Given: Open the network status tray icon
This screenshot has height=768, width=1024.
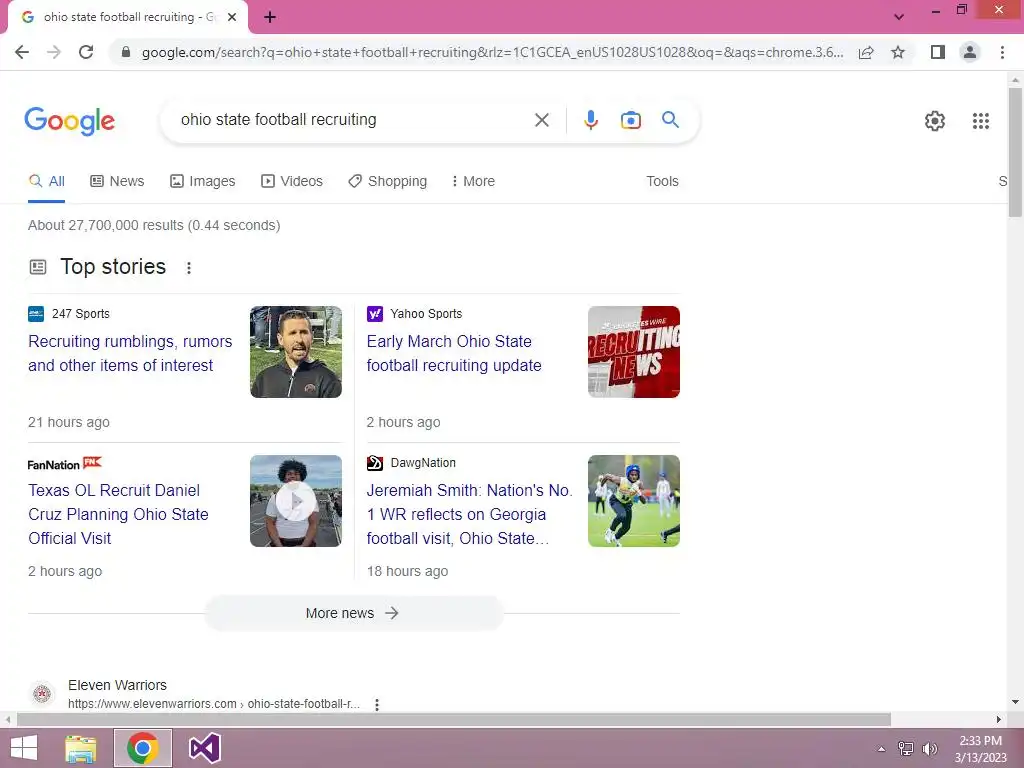Looking at the screenshot, I should [x=906, y=748].
